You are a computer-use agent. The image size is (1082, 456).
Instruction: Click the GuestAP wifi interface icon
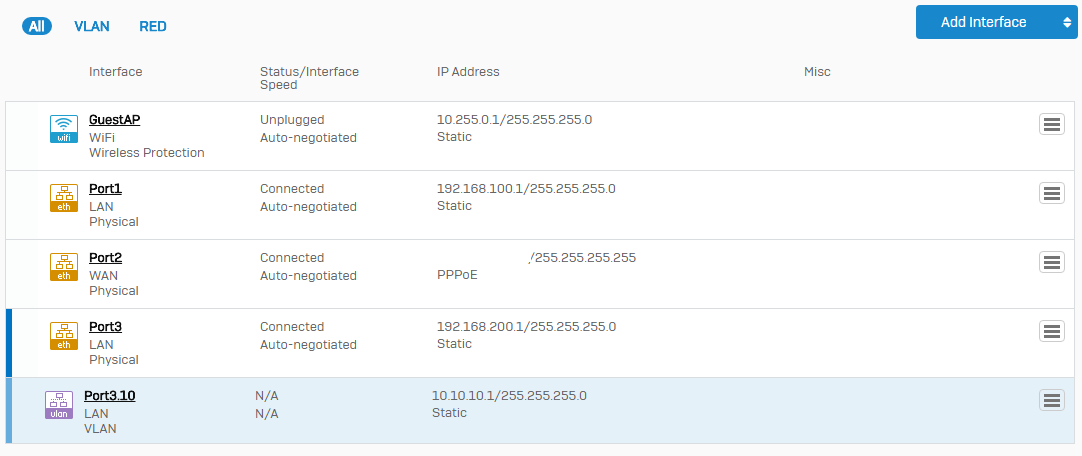(63, 129)
